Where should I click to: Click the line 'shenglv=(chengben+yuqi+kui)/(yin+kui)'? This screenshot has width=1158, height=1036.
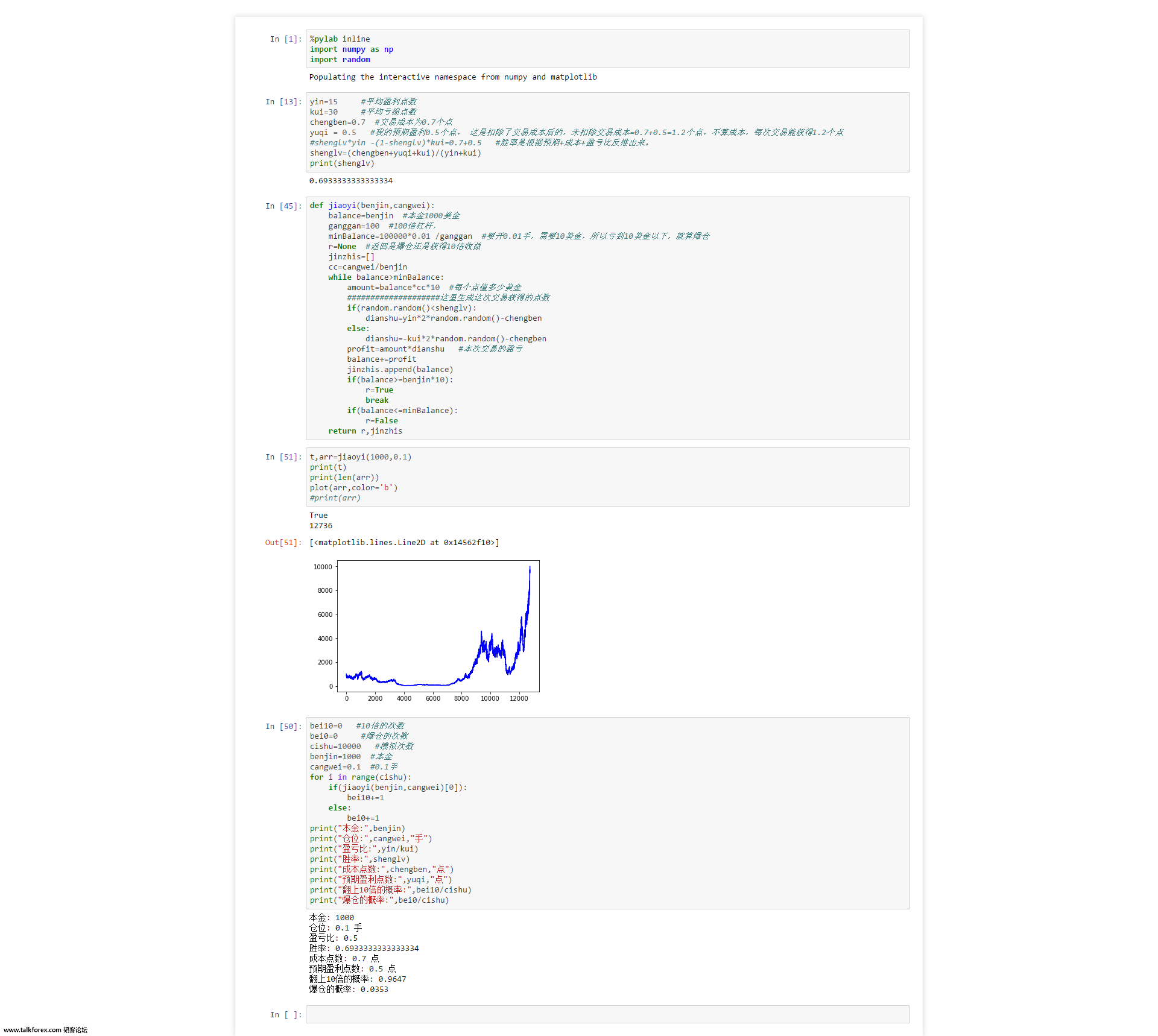pyautogui.click(x=396, y=153)
